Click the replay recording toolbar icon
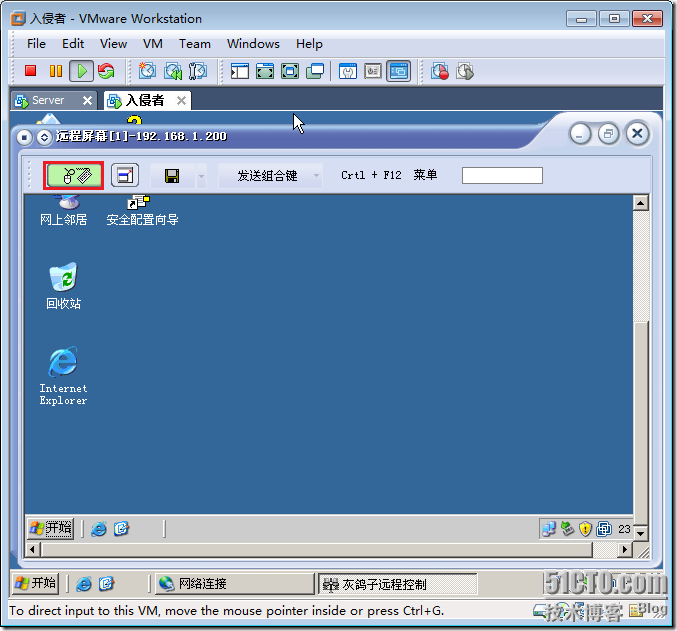 [465, 71]
